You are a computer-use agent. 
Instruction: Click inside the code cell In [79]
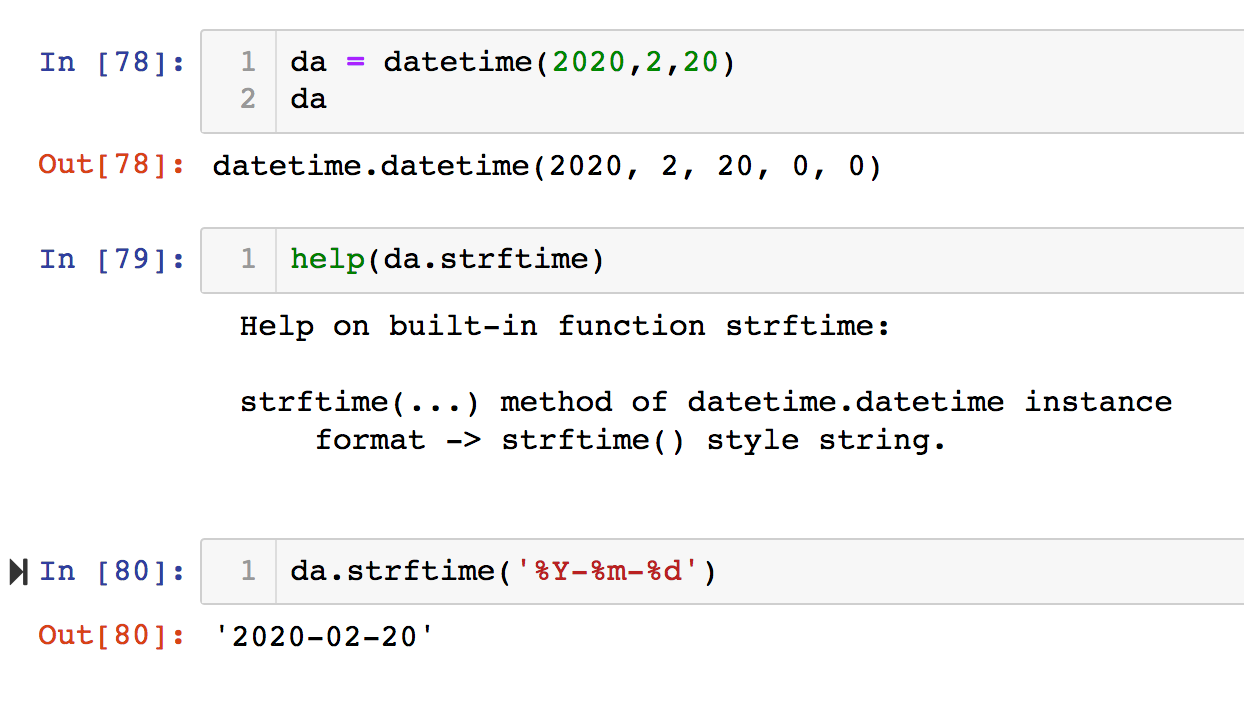tap(722, 260)
